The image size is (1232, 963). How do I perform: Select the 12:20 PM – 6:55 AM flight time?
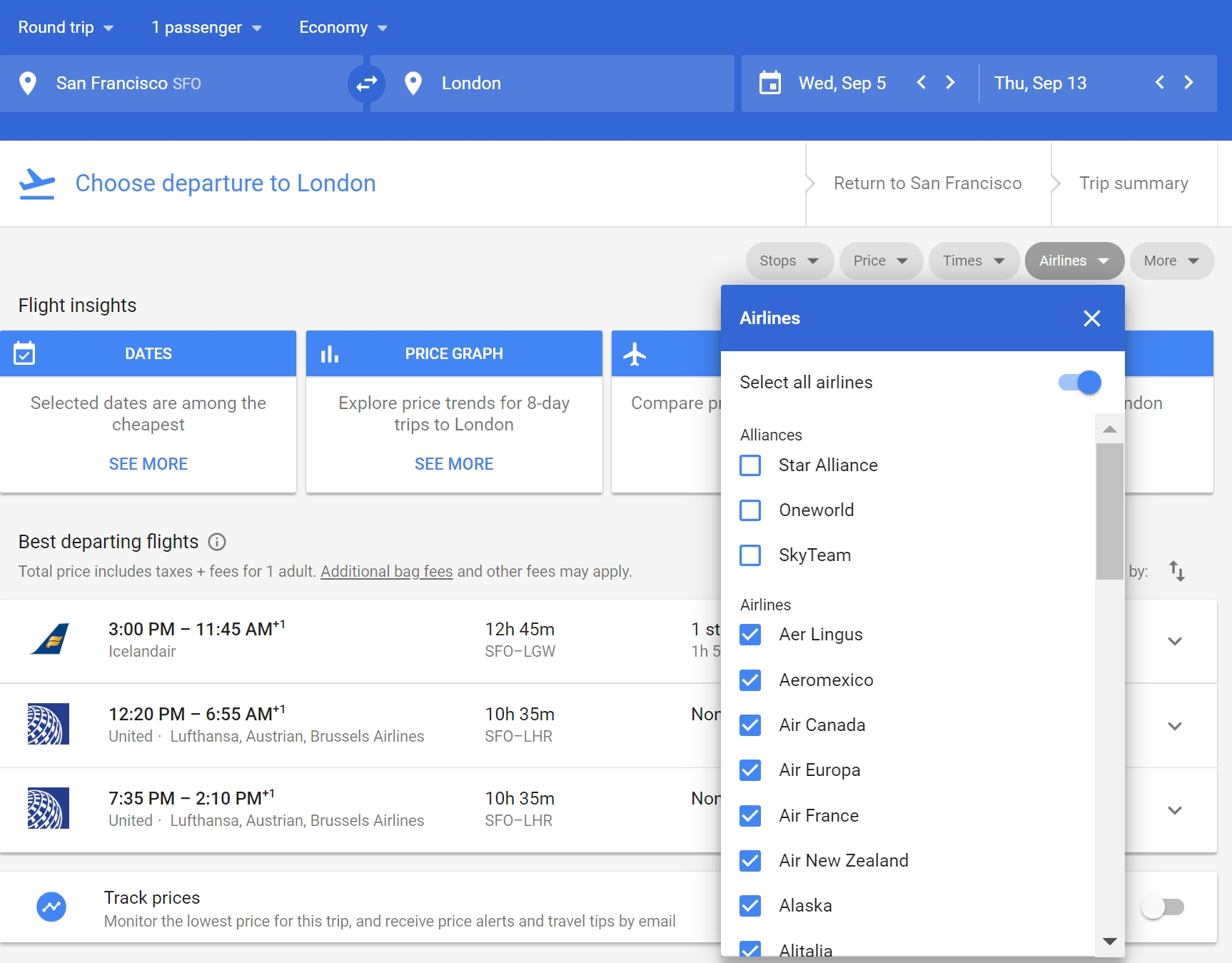coord(197,713)
